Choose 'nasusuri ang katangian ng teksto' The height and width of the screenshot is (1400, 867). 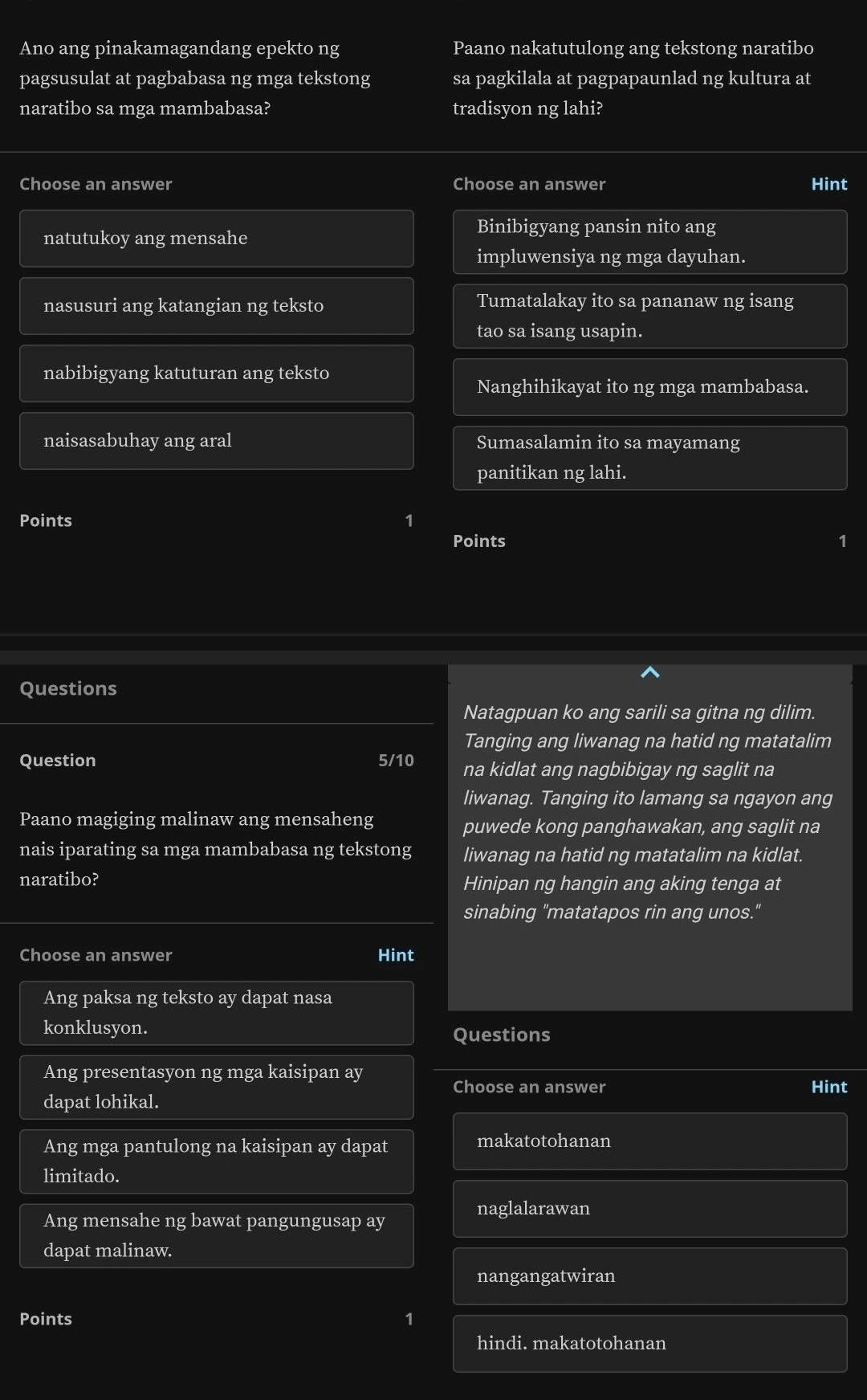tap(217, 306)
